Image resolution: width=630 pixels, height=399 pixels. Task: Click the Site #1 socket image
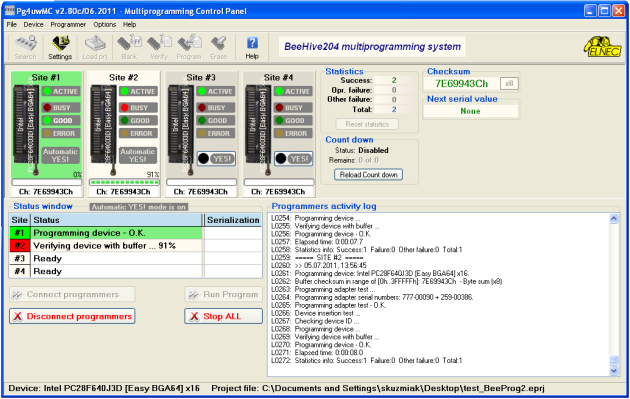[x=26, y=129]
